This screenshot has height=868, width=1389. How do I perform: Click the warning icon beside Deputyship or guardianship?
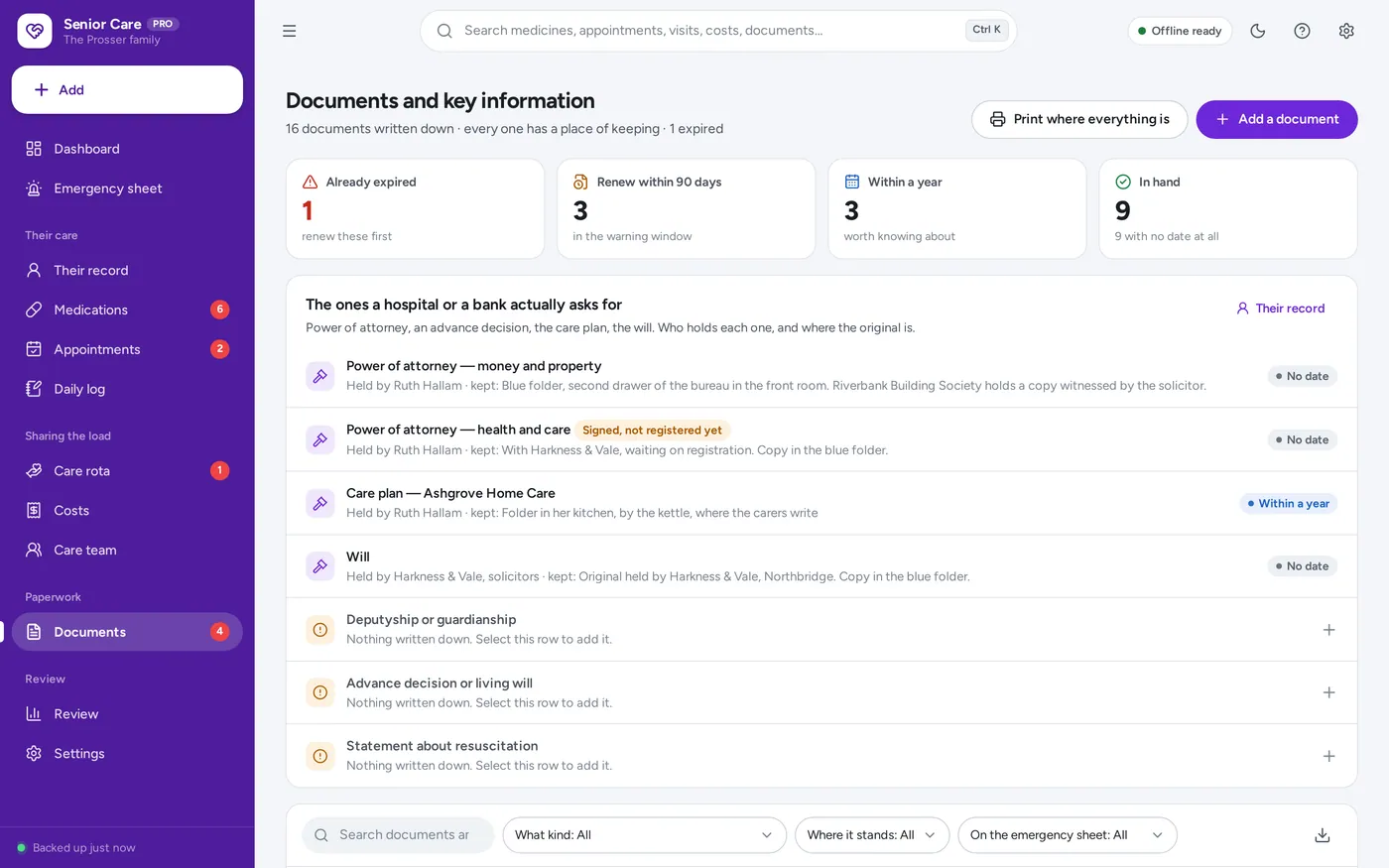click(320, 629)
